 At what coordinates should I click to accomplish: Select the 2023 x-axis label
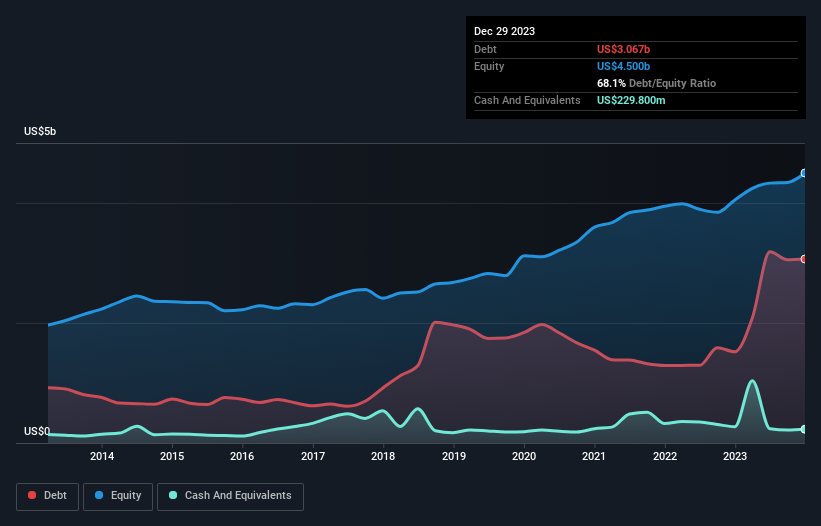tap(735, 456)
